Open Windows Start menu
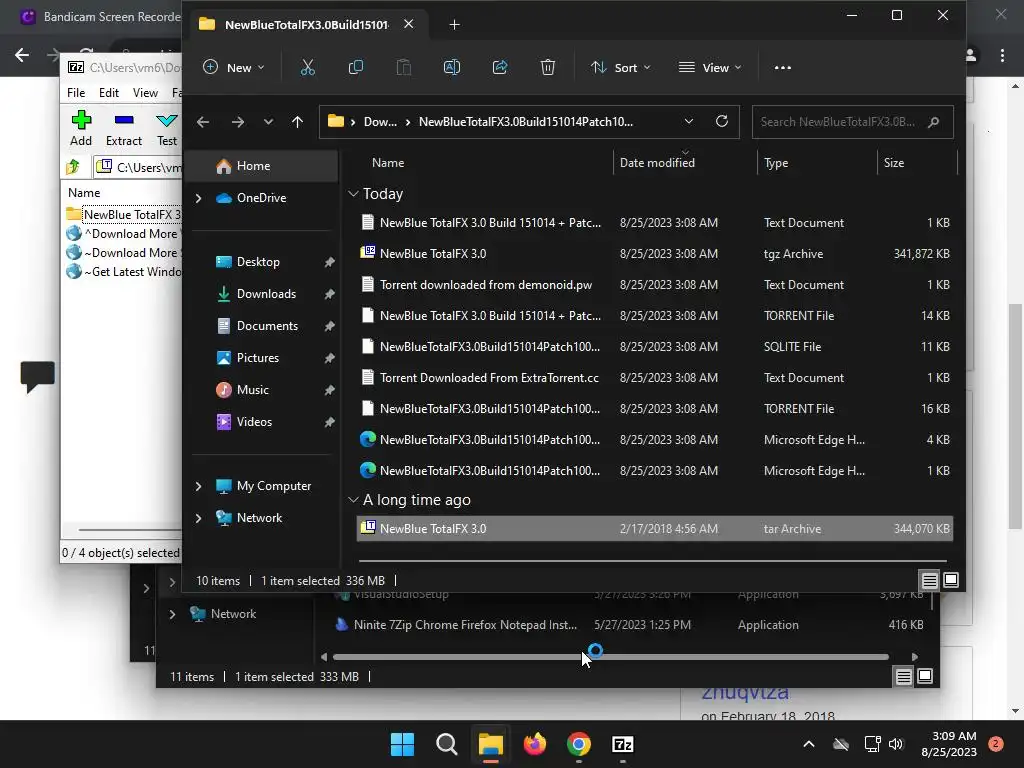Image resolution: width=1024 pixels, height=768 pixels. point(402,744)
